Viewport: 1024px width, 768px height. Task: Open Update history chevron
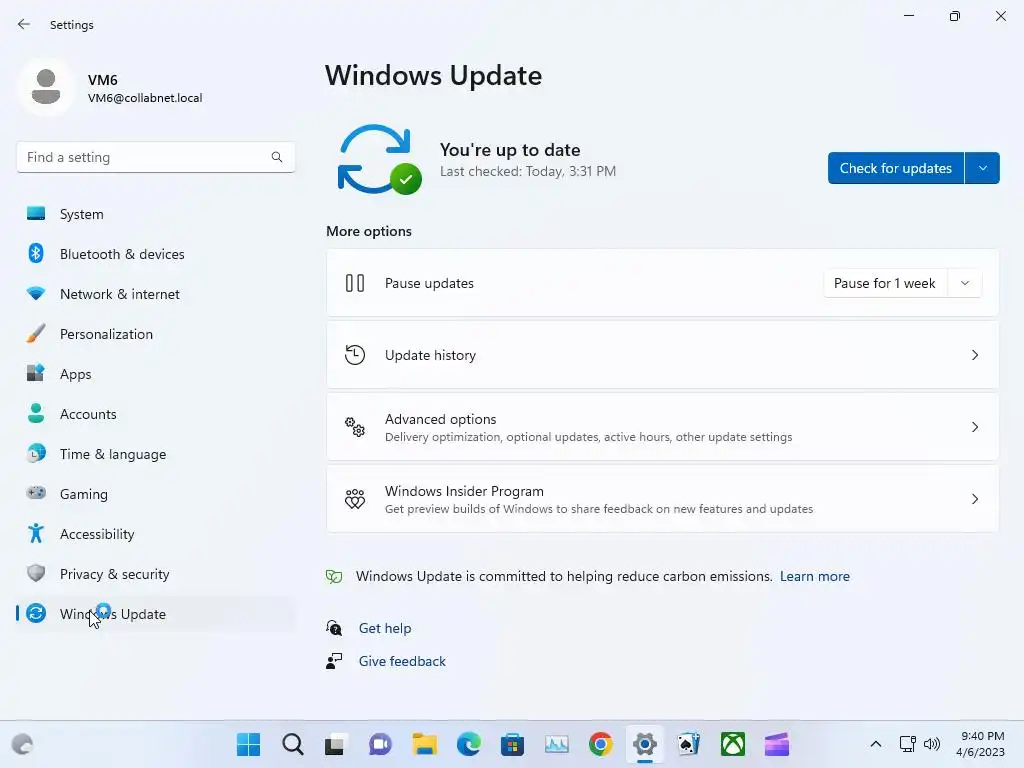click(974, 355)
